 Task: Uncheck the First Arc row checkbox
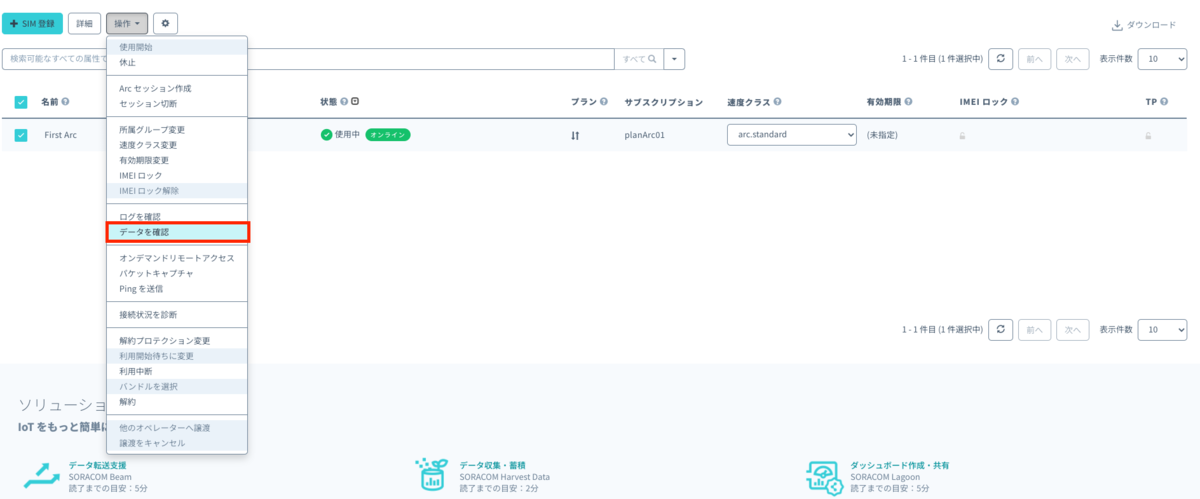(x=21, y=135)
